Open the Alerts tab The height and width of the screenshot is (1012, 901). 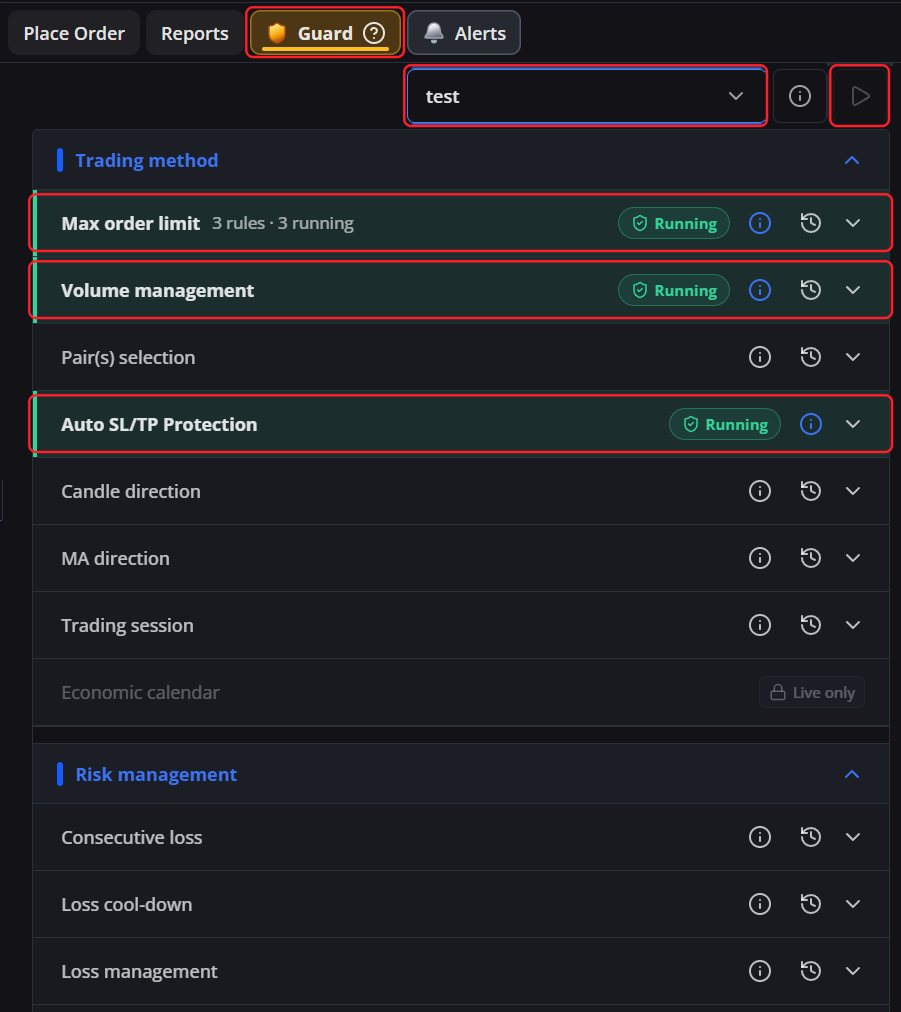coord(463,33)
